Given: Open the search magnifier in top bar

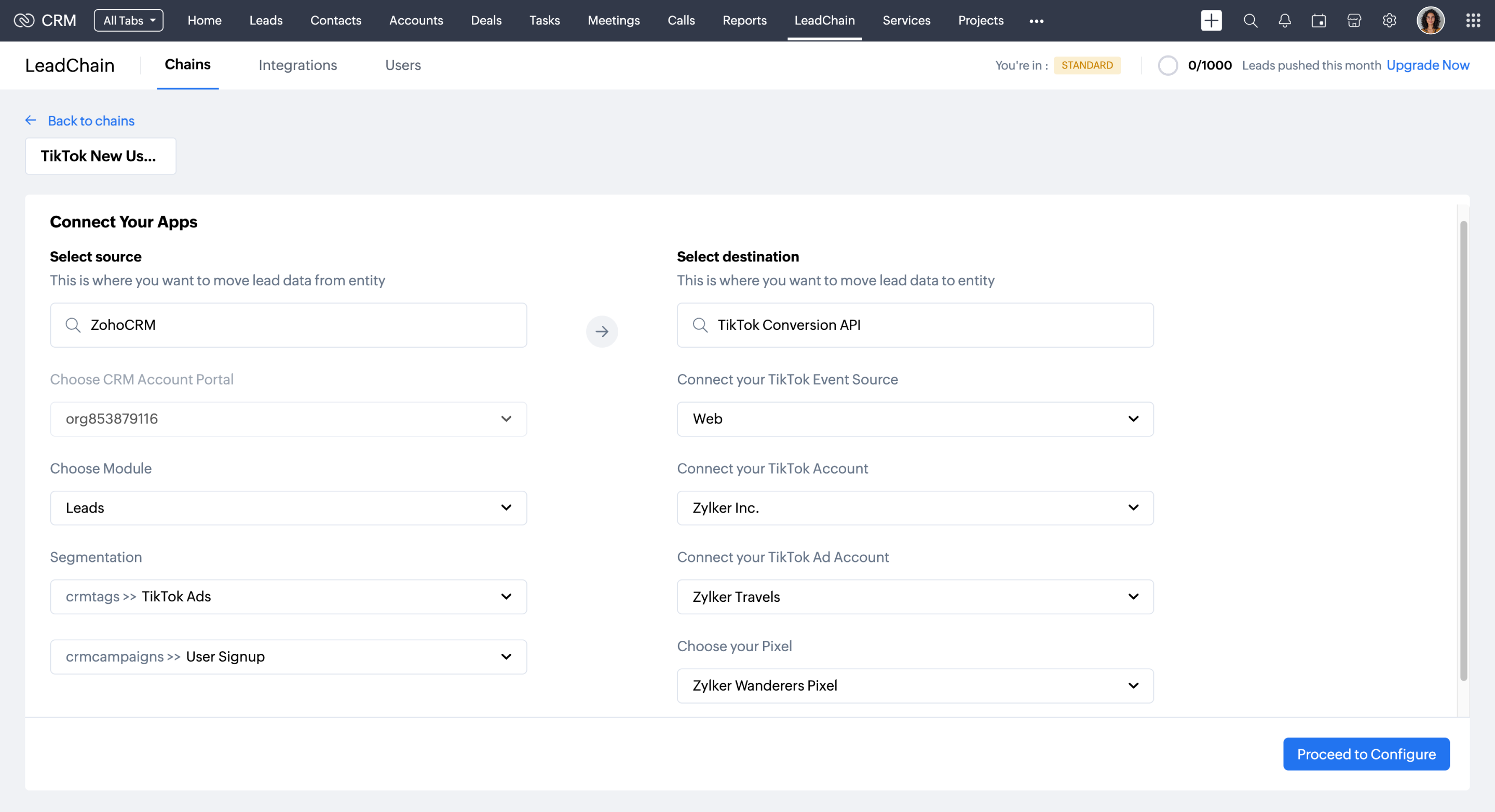Looking at the screenshot, I should tap(1250, 21).
